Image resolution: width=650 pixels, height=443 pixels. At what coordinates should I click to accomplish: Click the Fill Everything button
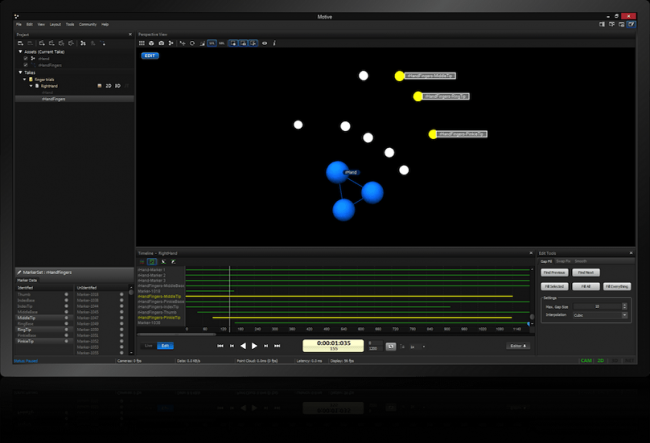(x=617, y=286)
